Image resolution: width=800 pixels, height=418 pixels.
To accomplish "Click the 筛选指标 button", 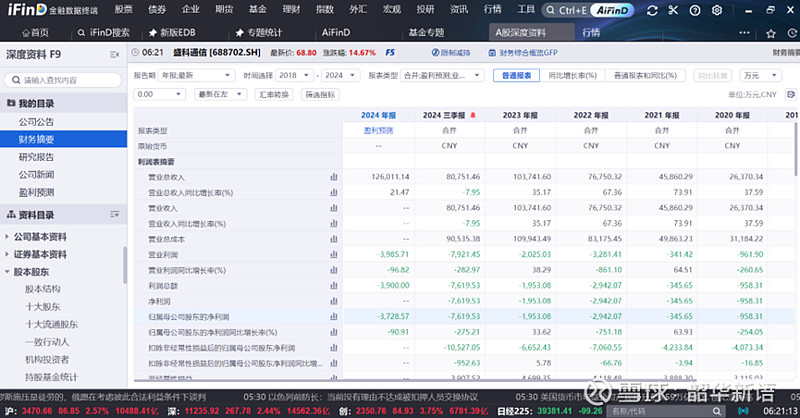I will [x=320, y=94].
